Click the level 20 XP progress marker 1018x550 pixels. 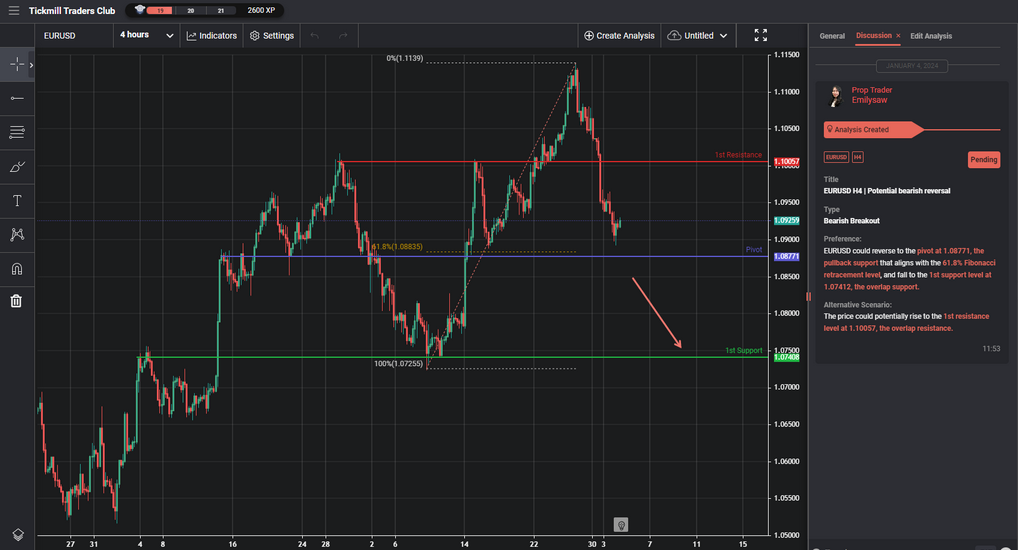(x=190, y=10)
